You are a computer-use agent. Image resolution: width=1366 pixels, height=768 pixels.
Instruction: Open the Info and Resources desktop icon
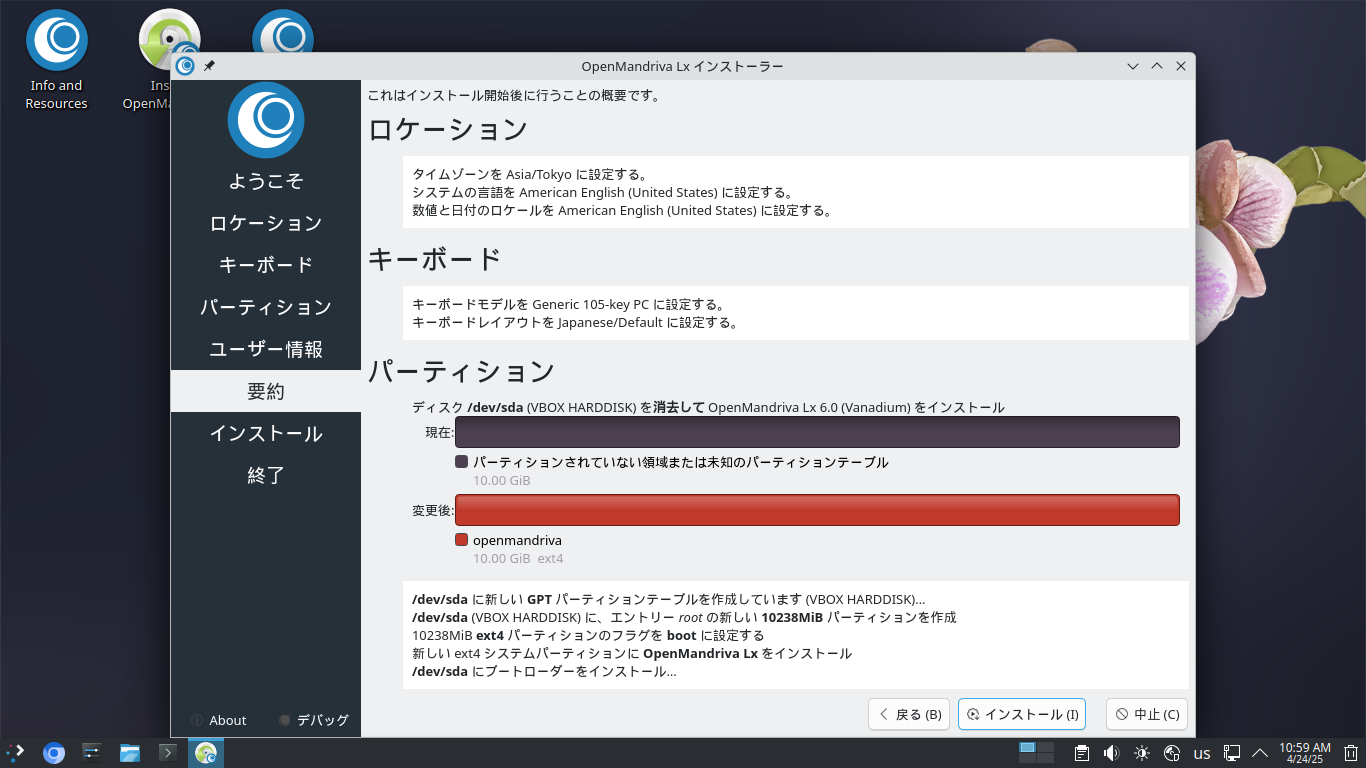coord(57,60)
